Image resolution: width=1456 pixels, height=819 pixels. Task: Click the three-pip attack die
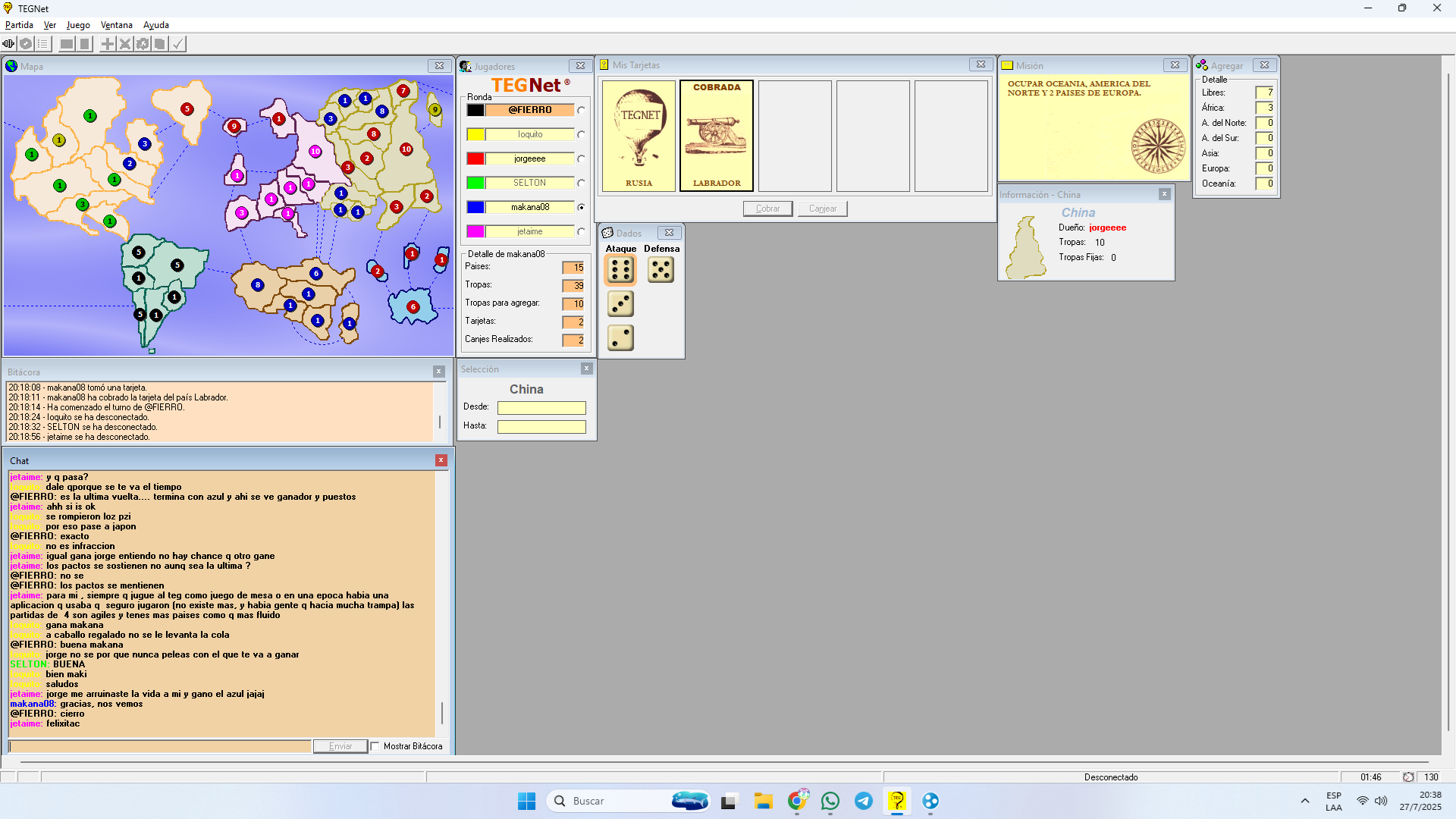click(x=620, y=304)
